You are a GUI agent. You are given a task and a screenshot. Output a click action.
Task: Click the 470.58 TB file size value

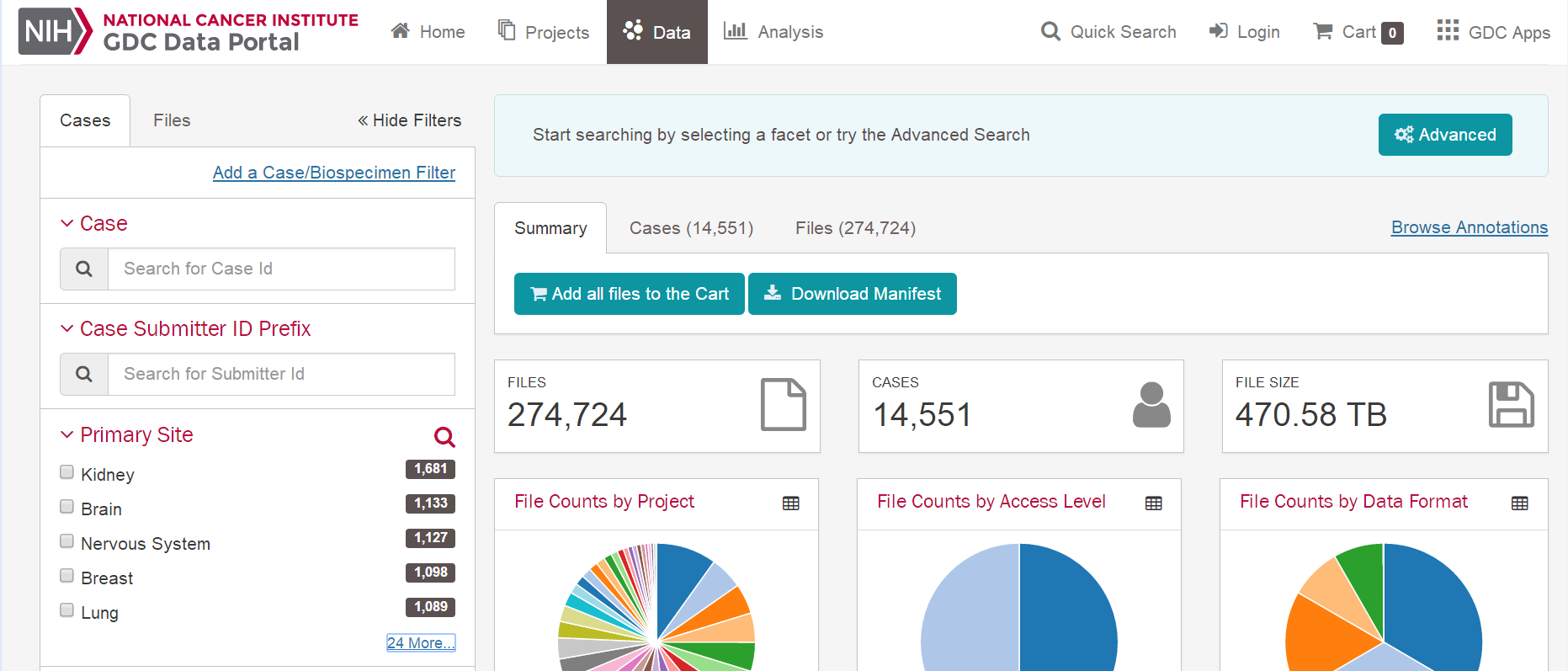click(x=1311, y=415)
